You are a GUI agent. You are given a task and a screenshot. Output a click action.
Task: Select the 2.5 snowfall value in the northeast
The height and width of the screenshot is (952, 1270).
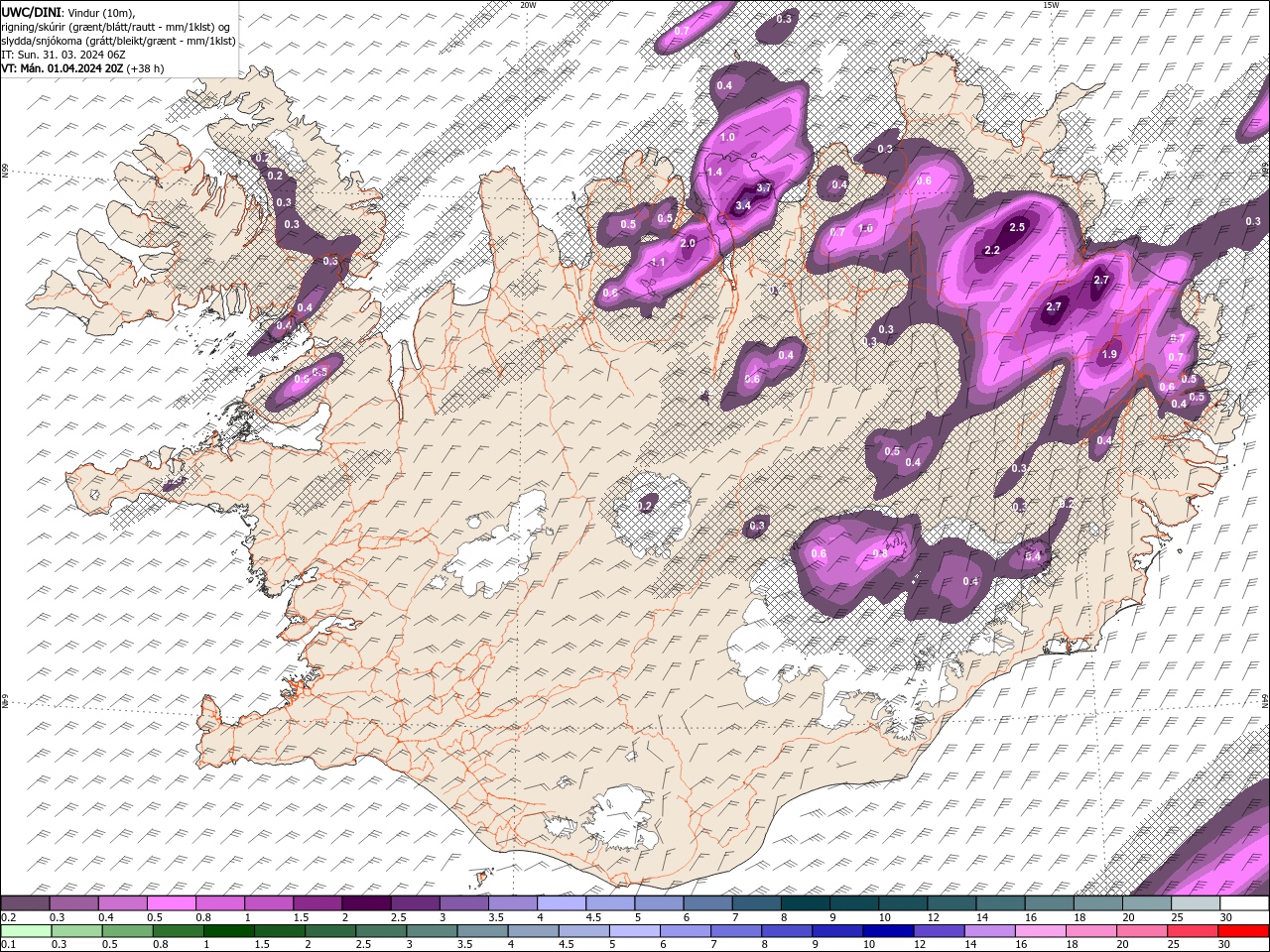(1017, 227)
